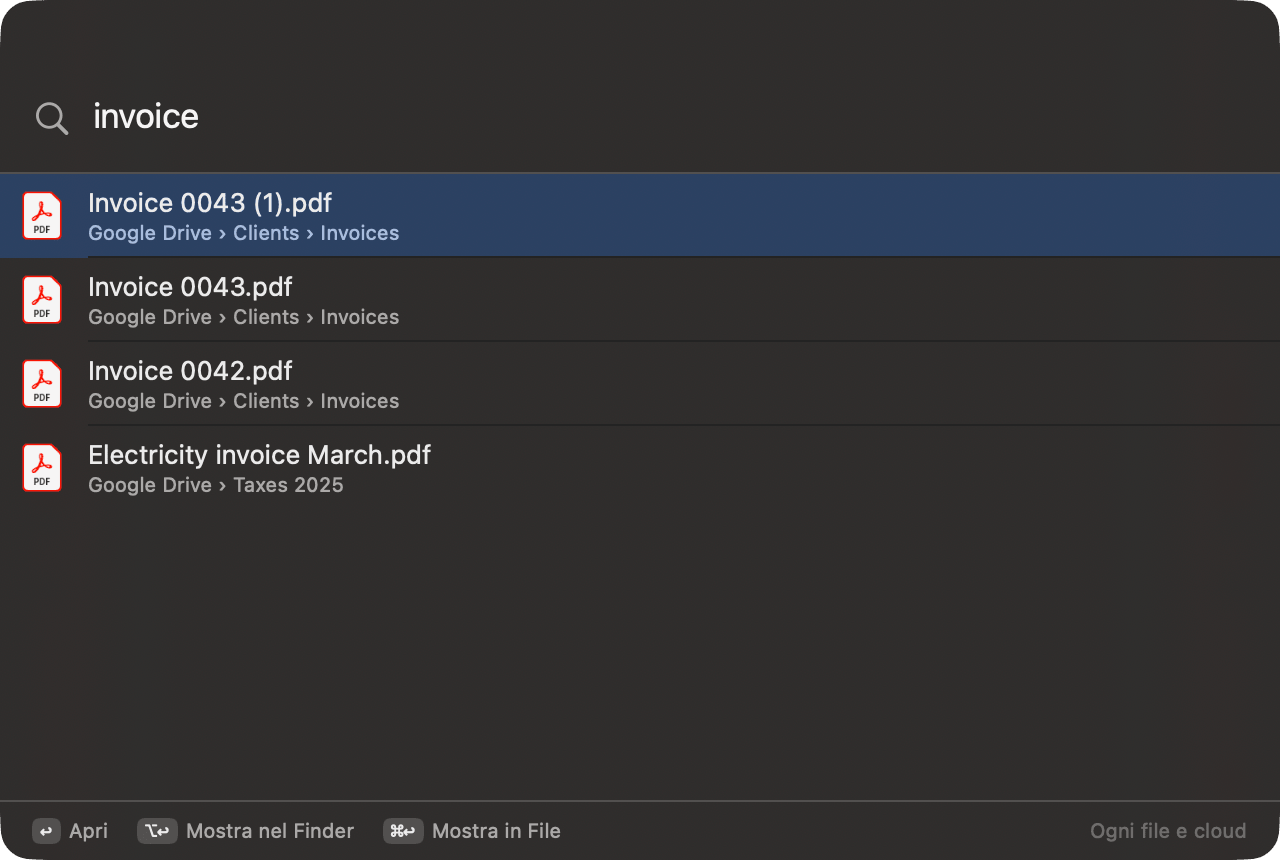
Task: Click the command-return key icon
Action: click(x=403, y=831)
